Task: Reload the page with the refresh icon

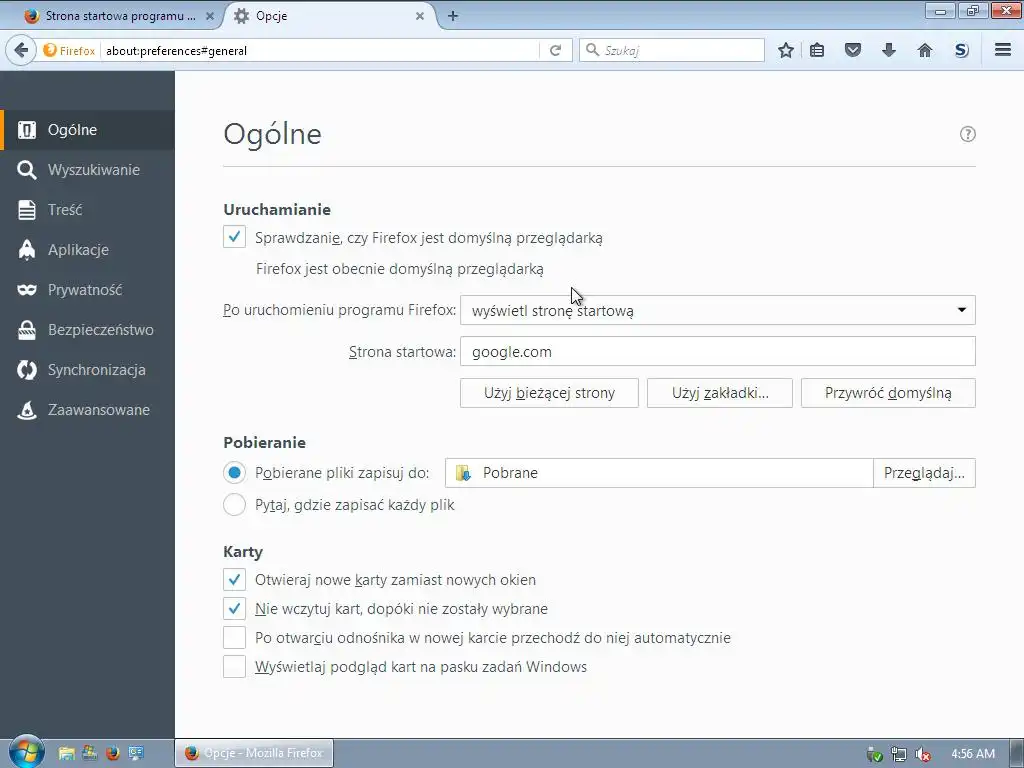Action: (556, 50)
